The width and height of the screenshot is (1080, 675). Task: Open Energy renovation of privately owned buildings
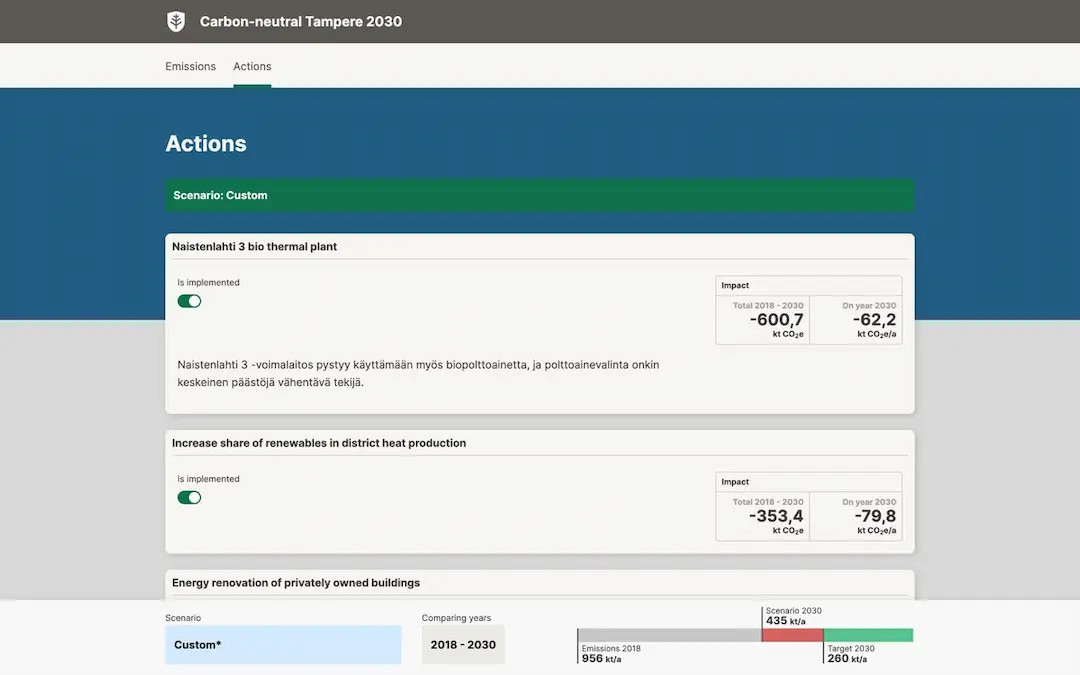295,583
